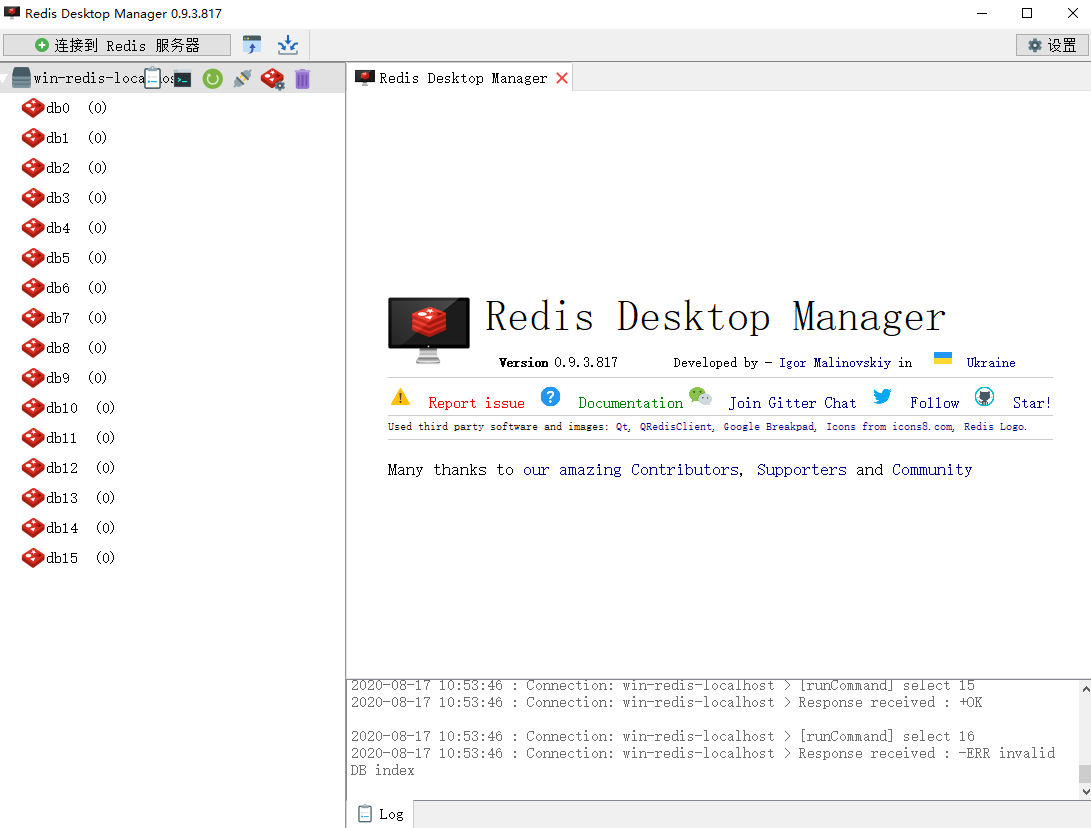1091x828 pixels.
Task: Select the win-redis-localhost server icon
Action: (x=22, y=78)
